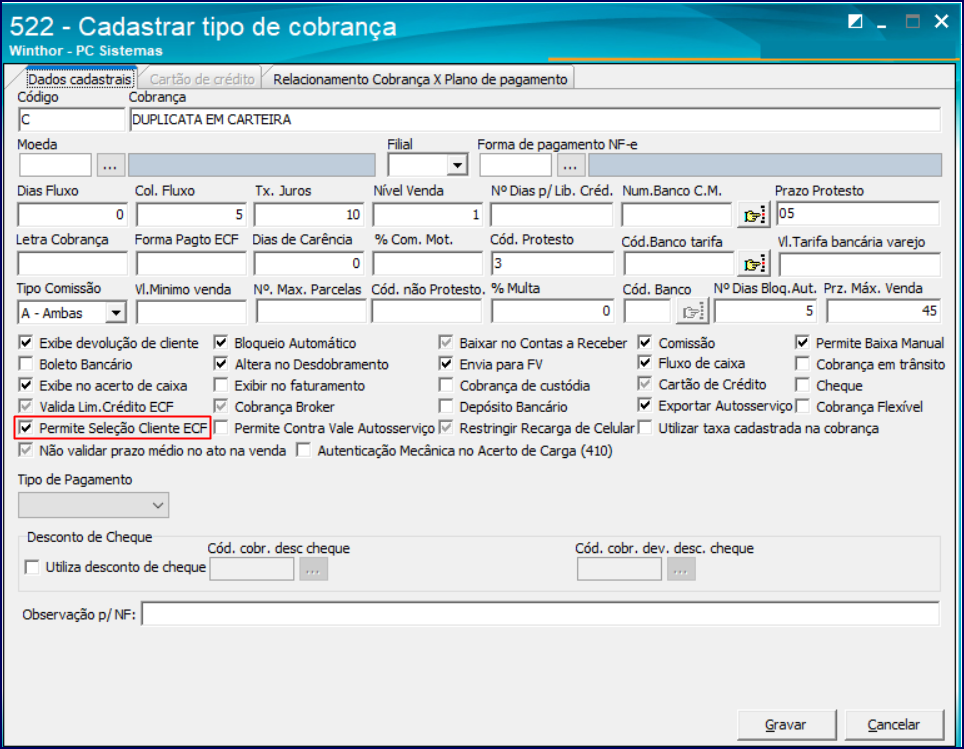Click the Cobrança description field

coord(535,119)
